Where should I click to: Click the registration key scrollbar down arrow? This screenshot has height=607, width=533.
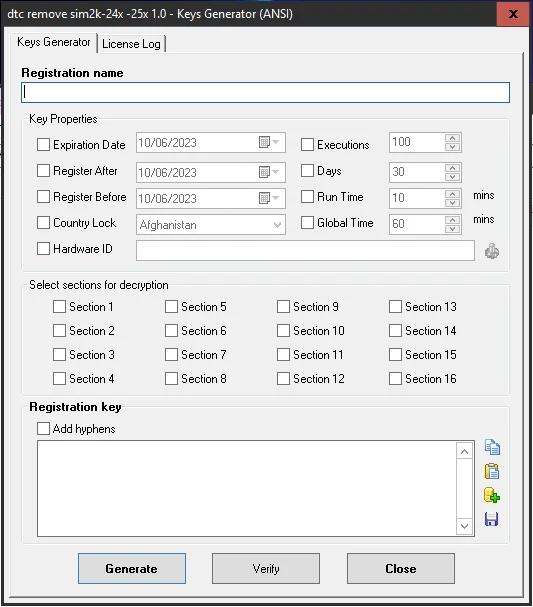point(465,526)
